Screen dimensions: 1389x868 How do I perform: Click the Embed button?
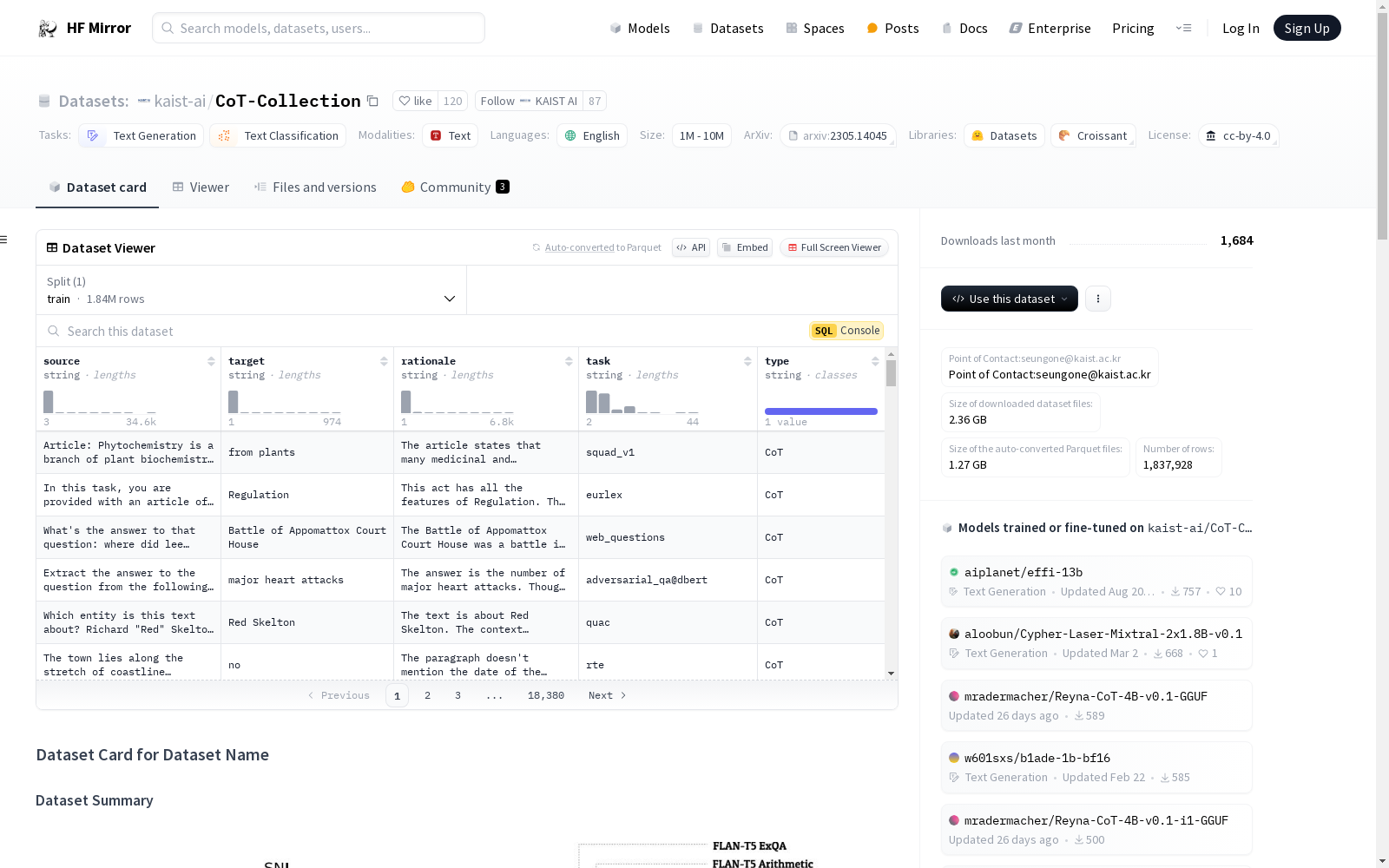745,247
